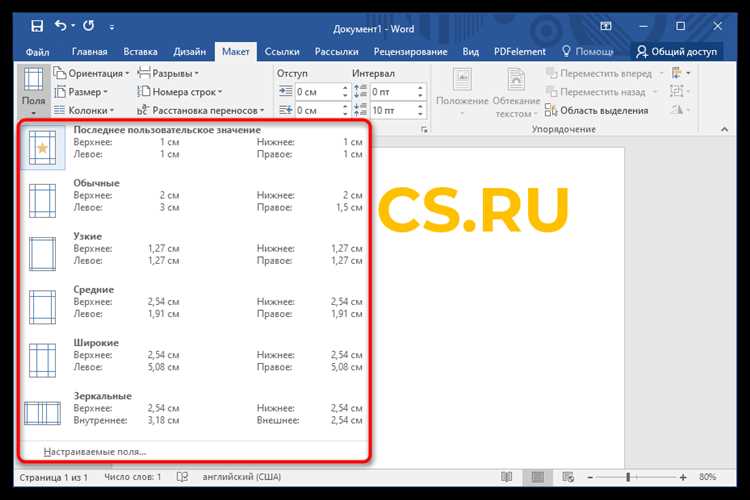Image resolution: width=750 pixels, height=500 pixels.
Task: Click the left indent icon
Action: click(286, 91)
